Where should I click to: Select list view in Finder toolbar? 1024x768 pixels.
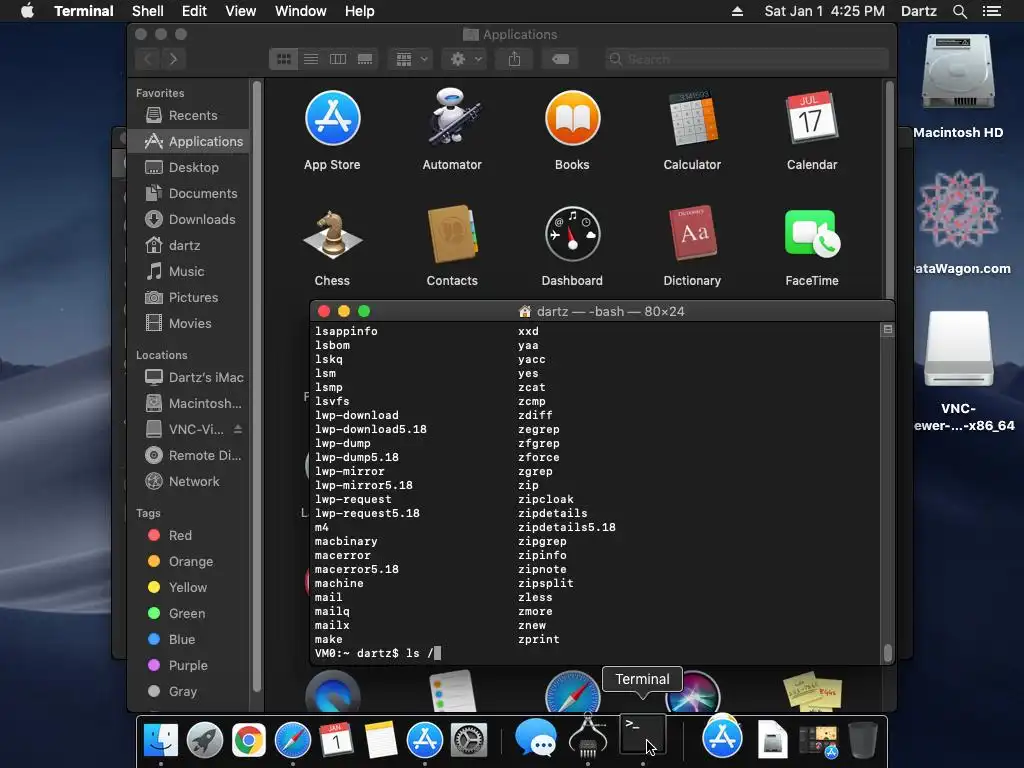311,59
